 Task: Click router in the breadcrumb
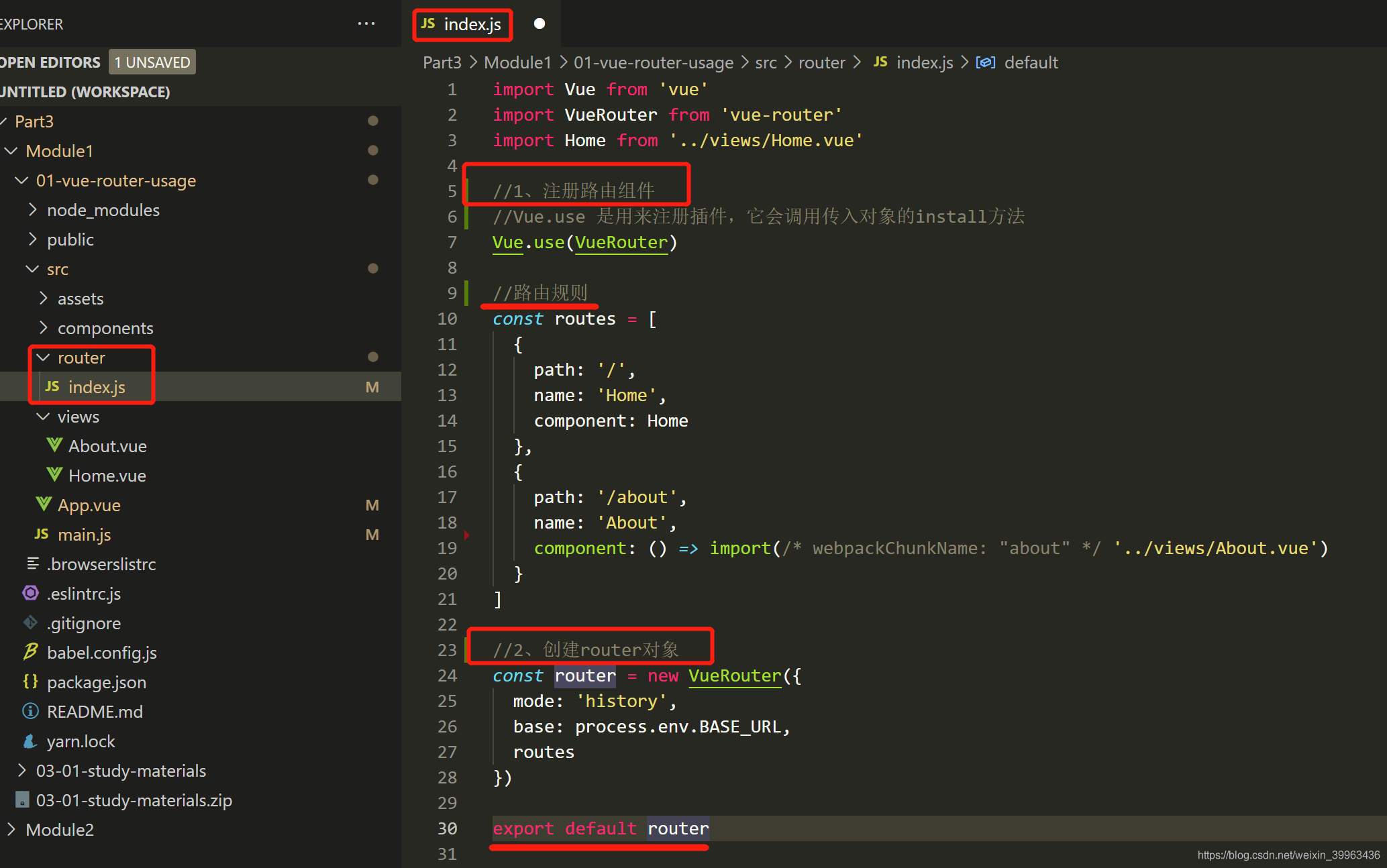(x=821, y=62)
